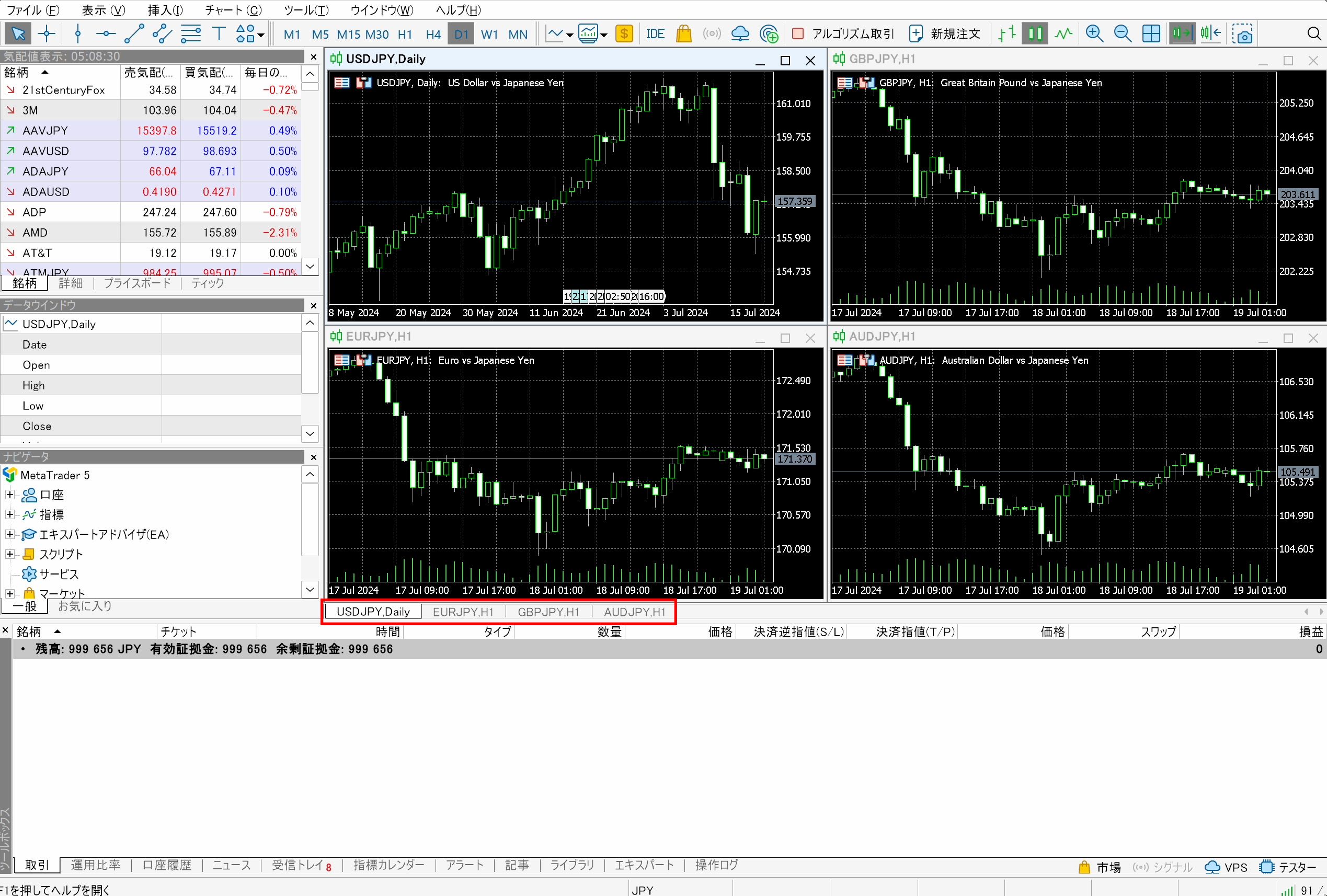Select the AMD row in Market Watch

coord(35,233)
